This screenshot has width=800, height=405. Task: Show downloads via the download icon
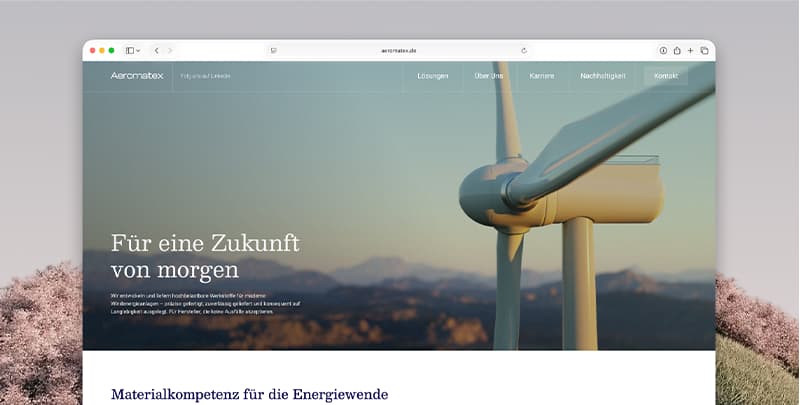(x=663, y=50)
